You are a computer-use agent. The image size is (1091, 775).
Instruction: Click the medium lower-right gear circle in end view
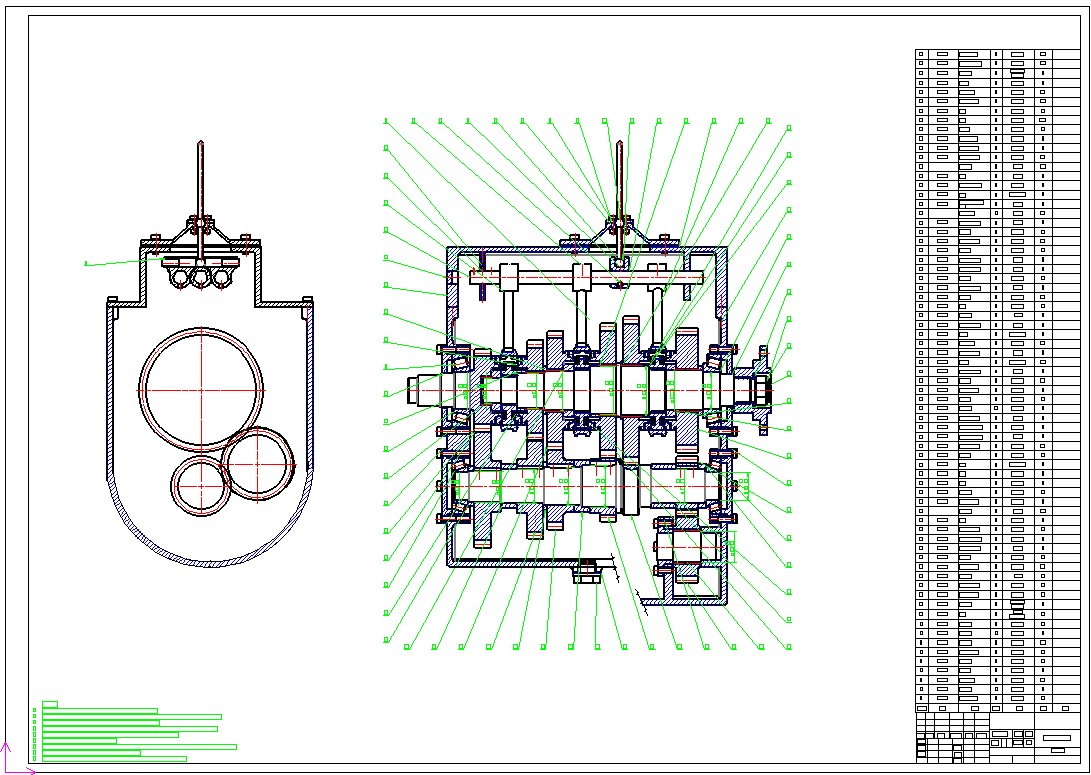[259, 463]
